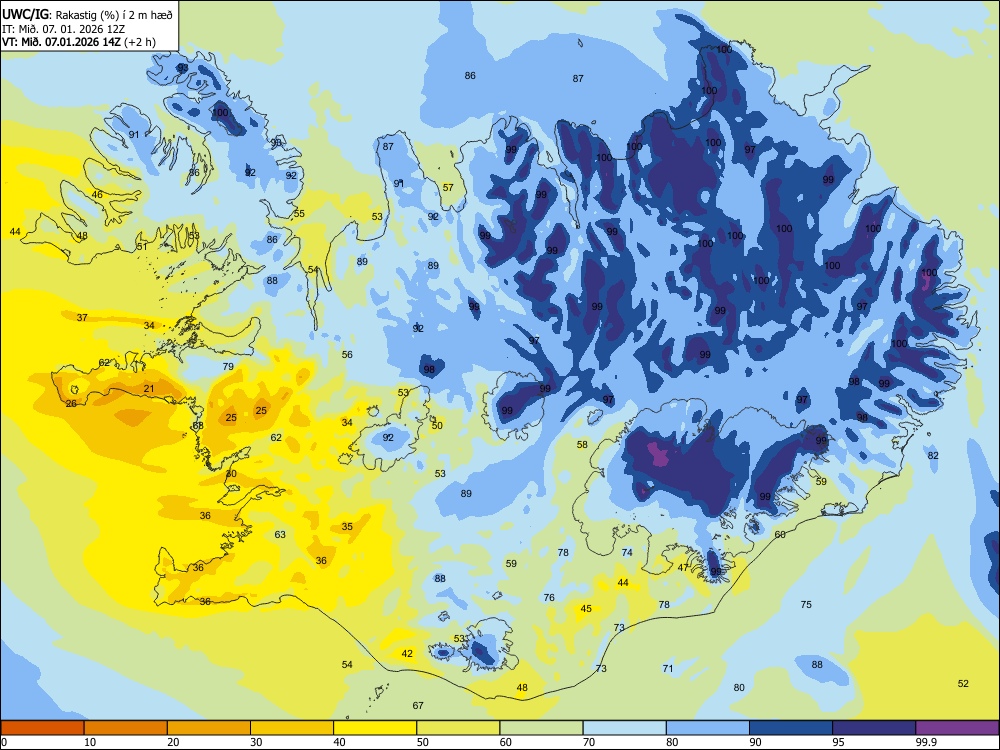
Task: Click the map value '26'
Action: point(71,404)
